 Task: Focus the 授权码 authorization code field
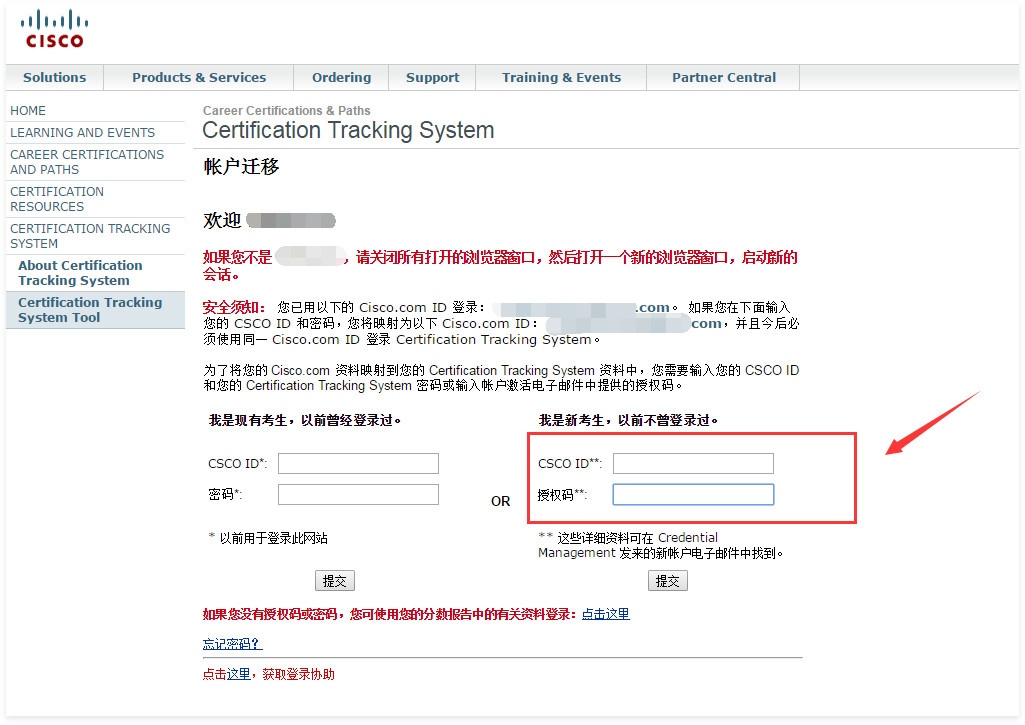tap(693, 494)
